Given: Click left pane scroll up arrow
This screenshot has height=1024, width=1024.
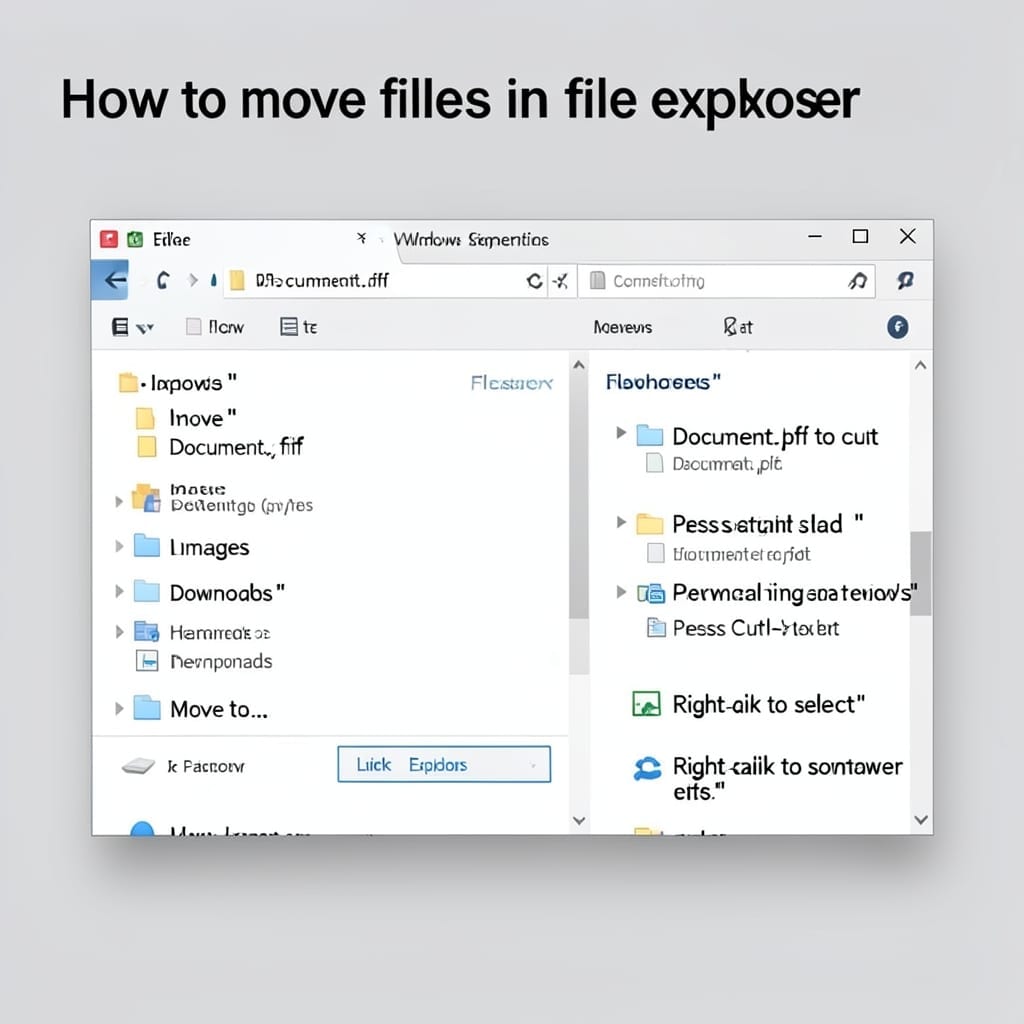Looking at the screenshot, I should [x=579, y=365].
